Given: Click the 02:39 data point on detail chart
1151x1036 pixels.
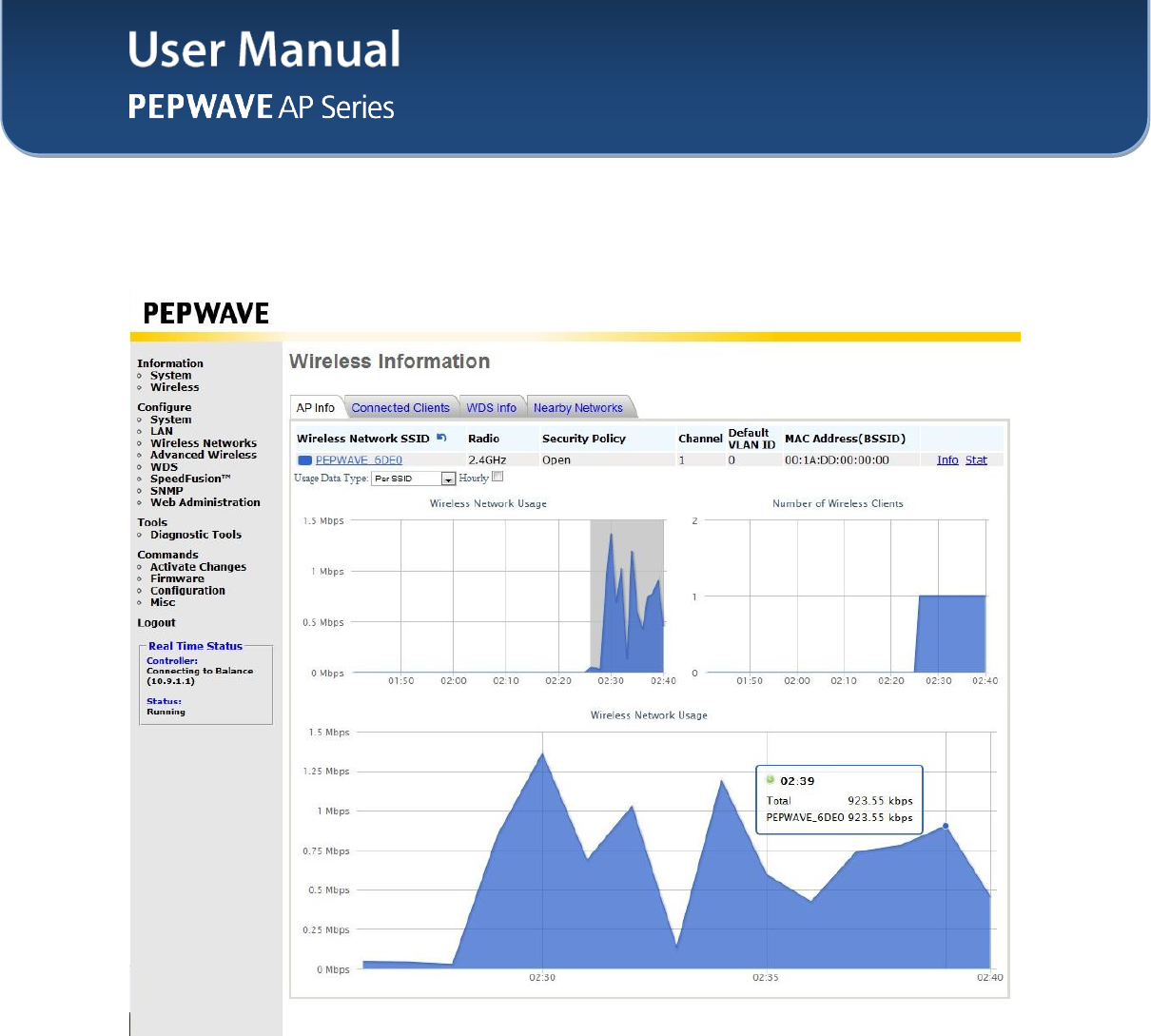Looking at the screenshot, I should [x=946, y=826].
